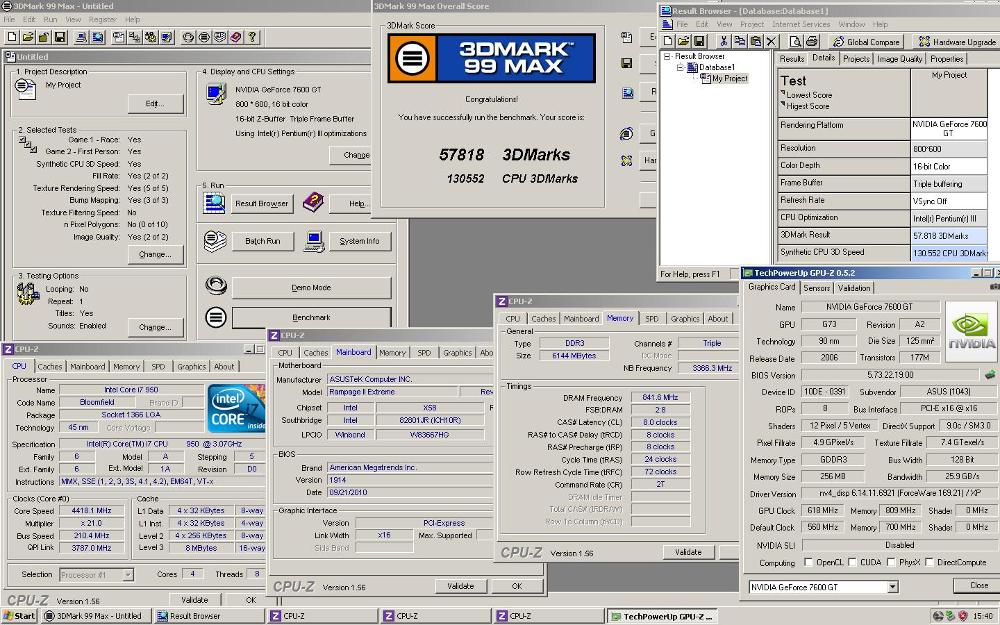Click the Delete X icon in Result Browser
The width and height of the screenshot is (1000, 625).
pos(771,41)
